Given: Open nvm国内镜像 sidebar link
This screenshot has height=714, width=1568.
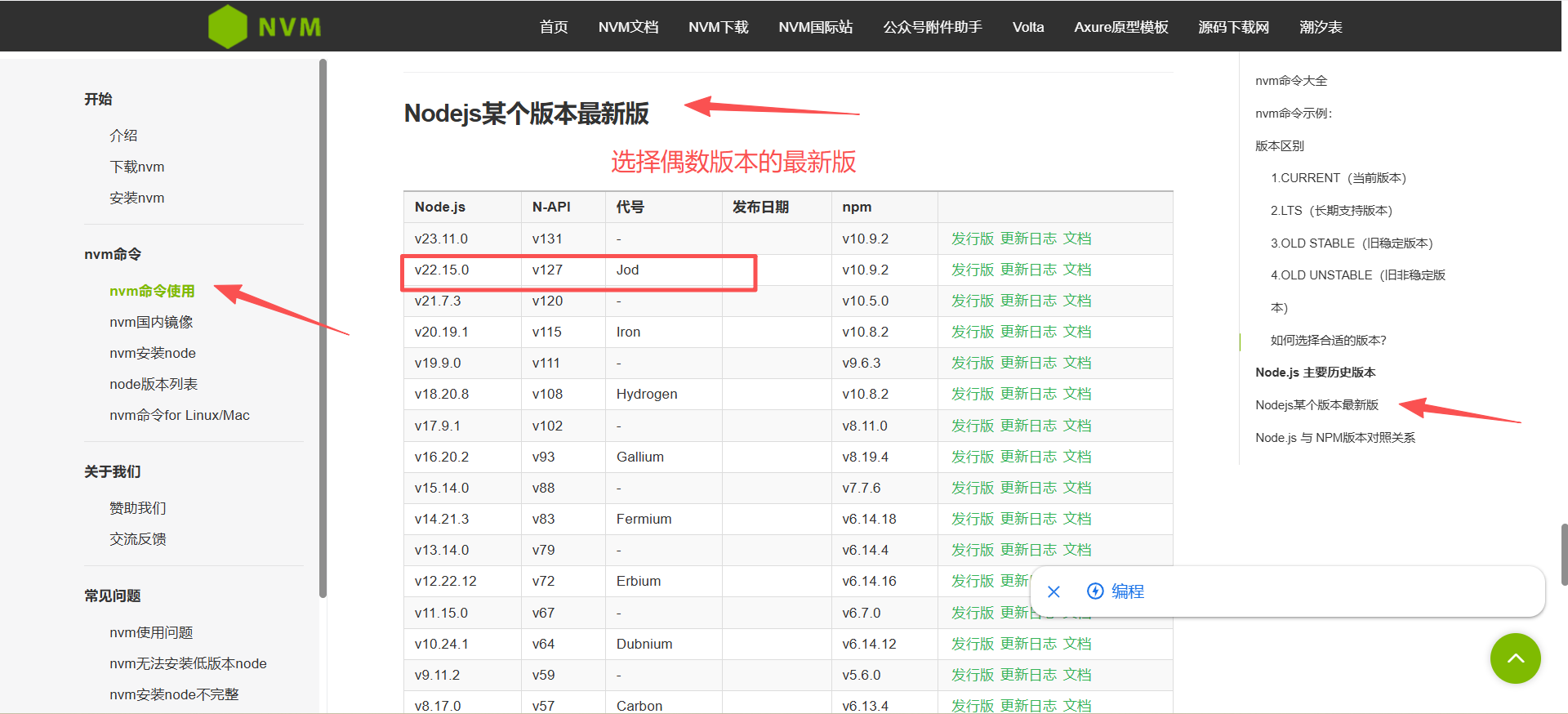Looking at the screenshot, I should 151,322.
